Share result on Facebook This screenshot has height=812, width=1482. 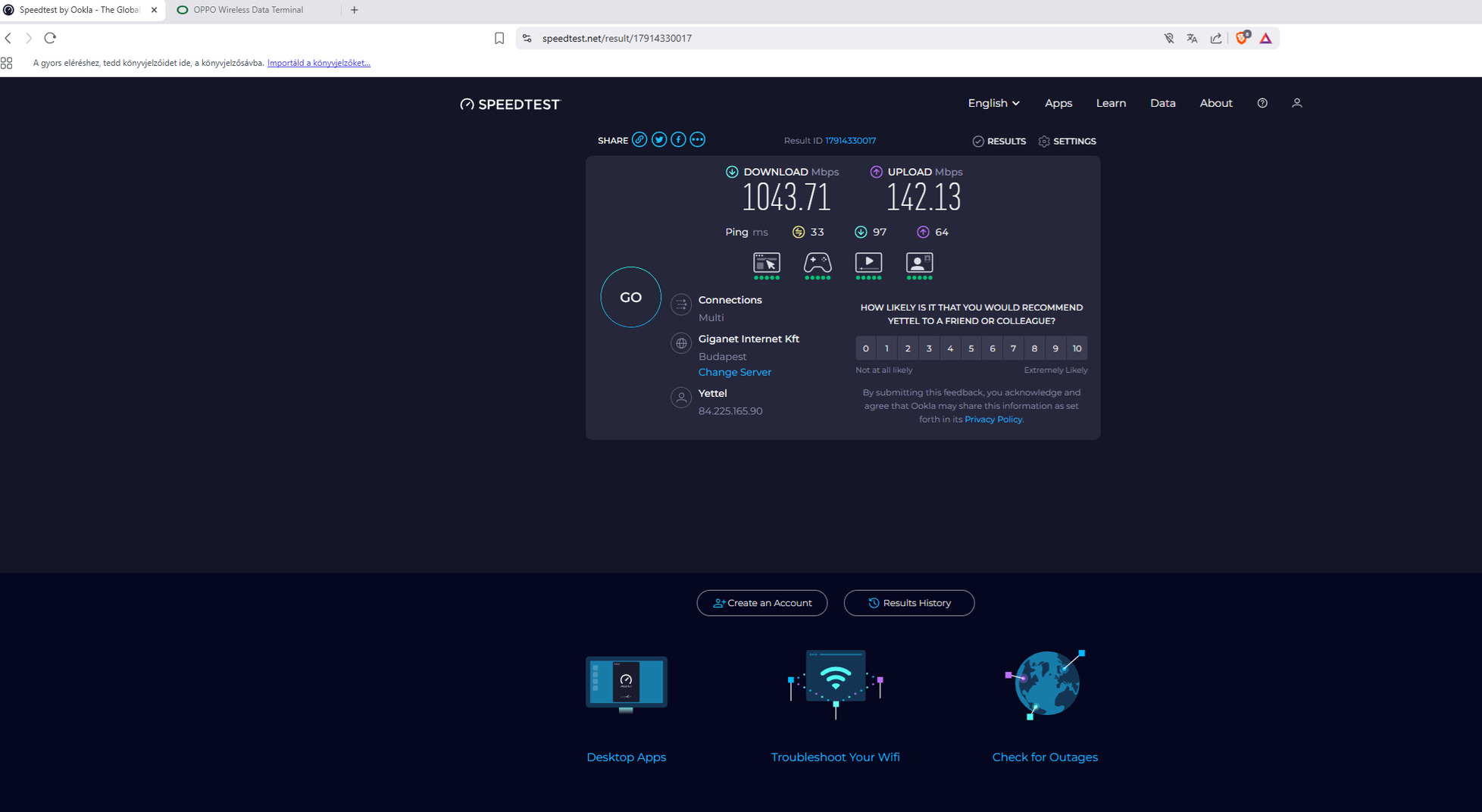pos(678,139)
